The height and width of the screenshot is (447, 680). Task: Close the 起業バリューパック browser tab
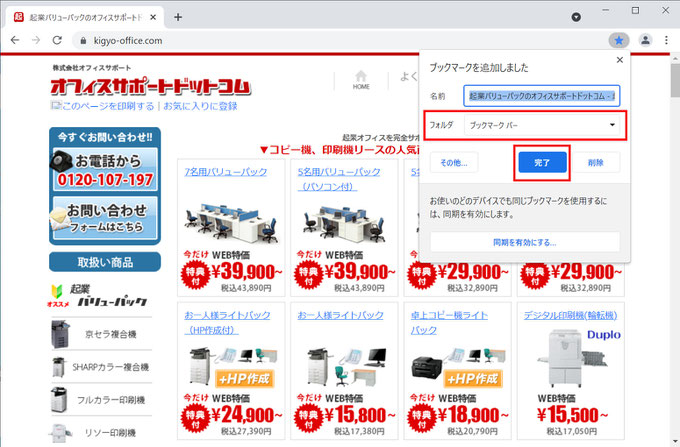click(153, 17)
